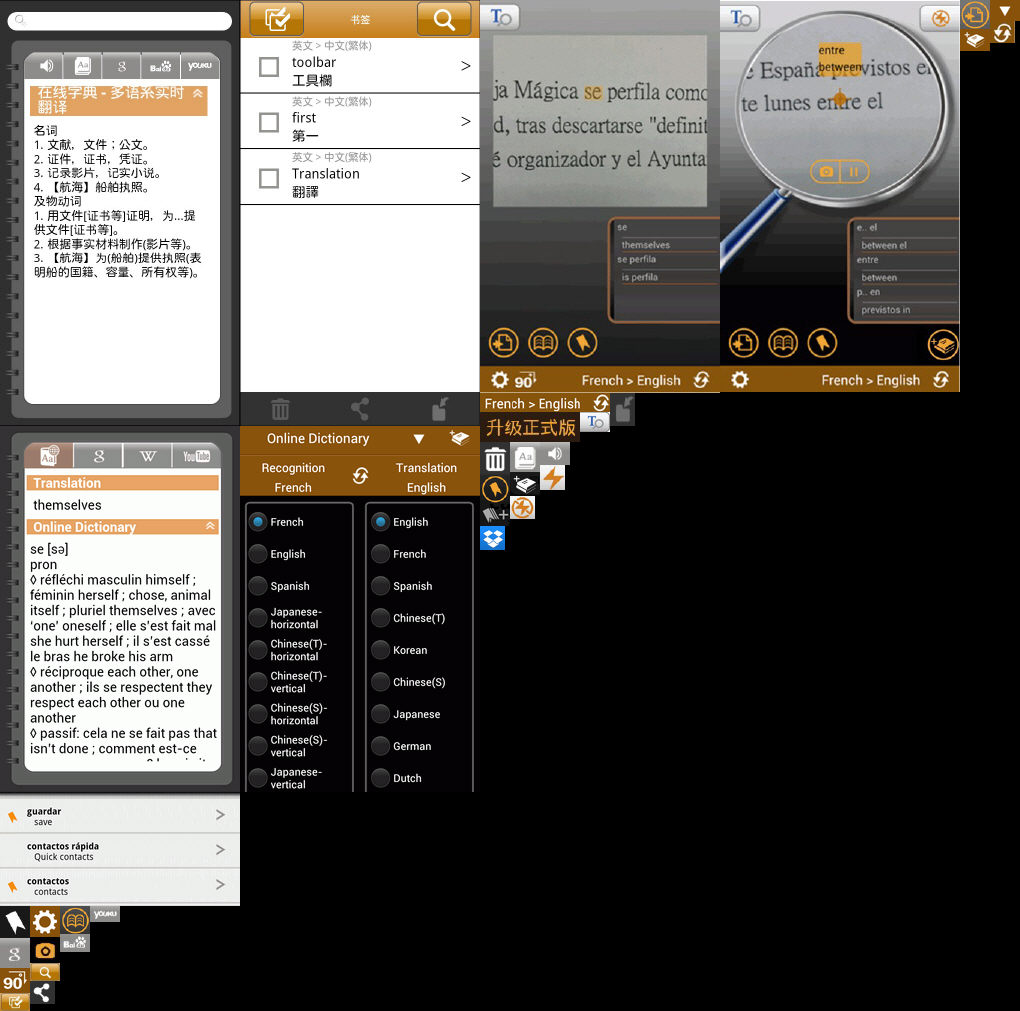Click the swap icon between Recognition and Translation
This screenshot has height=1011, width=1020.
(x=360, y=477)
